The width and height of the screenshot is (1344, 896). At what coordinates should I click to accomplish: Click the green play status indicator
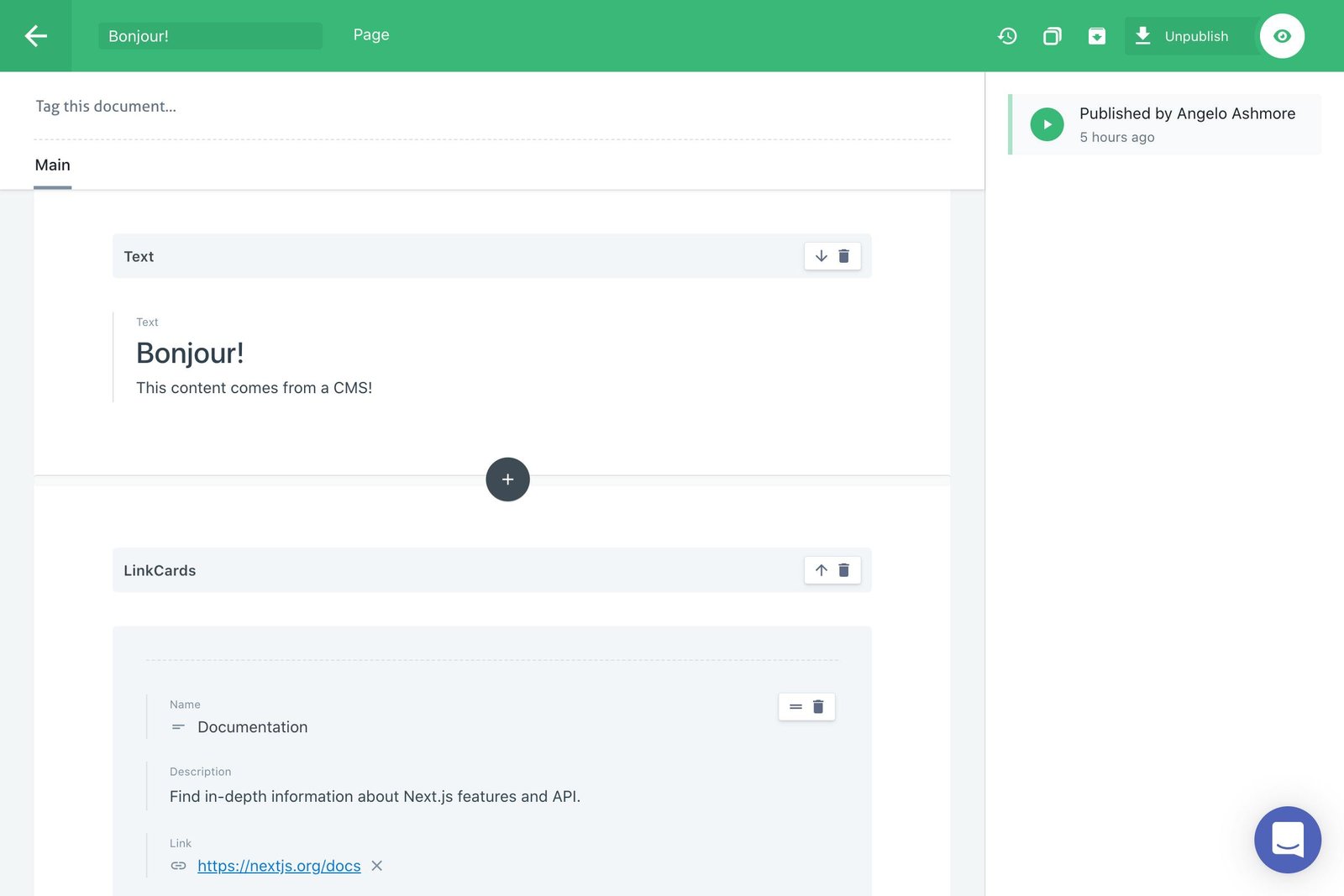[1047, 124]
